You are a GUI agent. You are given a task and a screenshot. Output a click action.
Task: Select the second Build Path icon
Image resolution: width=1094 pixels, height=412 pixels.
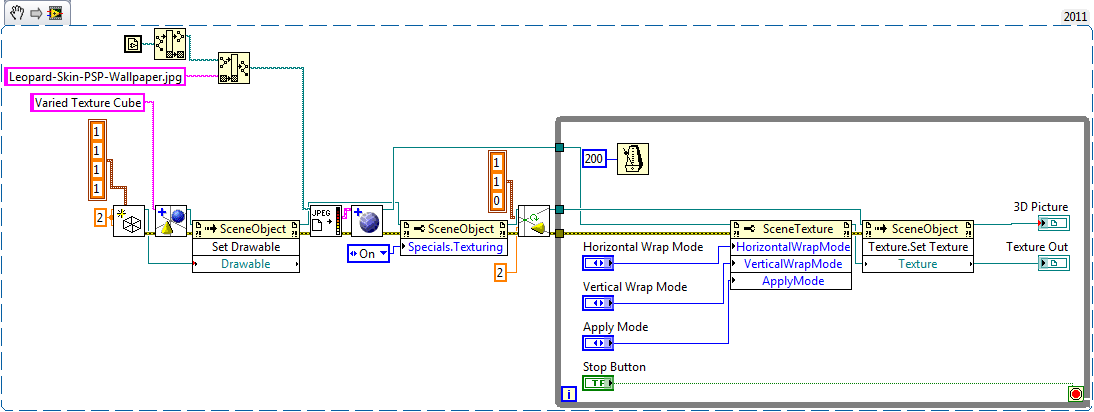coord(233,68)
